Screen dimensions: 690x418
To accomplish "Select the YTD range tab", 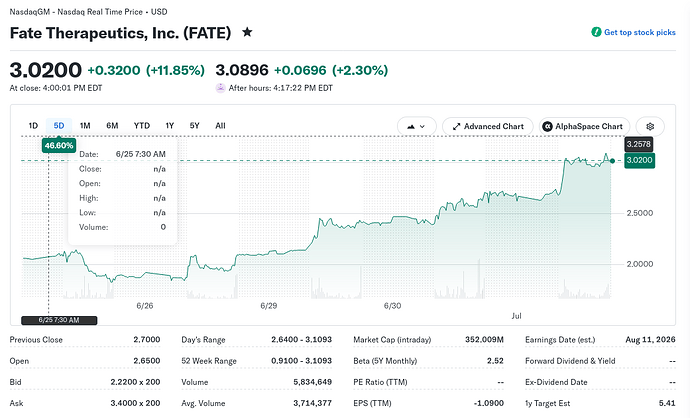I will tap(142, 126).
